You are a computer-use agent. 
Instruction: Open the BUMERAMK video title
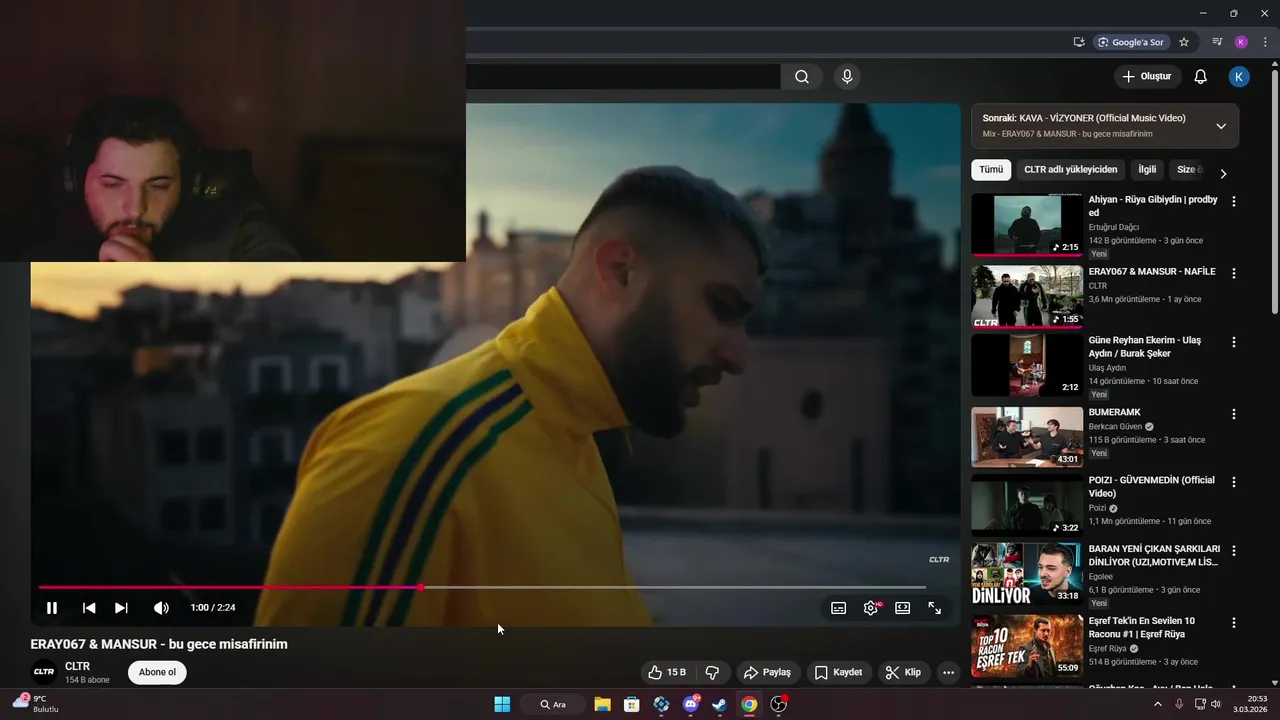(x=1115, y=412)
